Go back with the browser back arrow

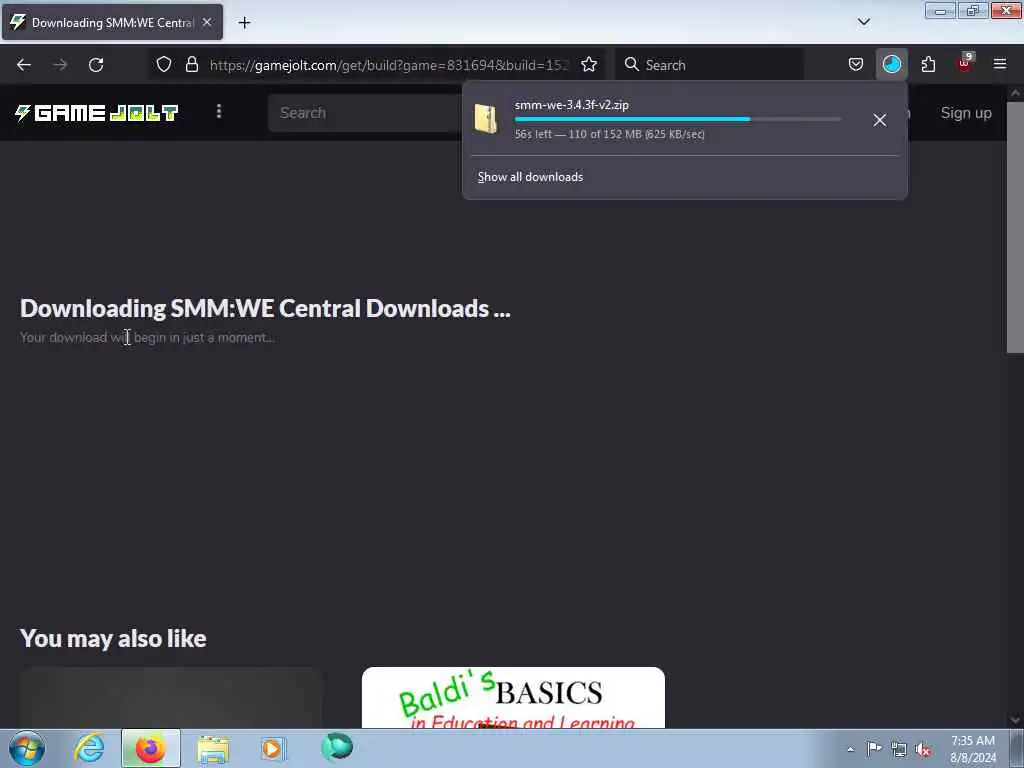[x=24, y=65]
